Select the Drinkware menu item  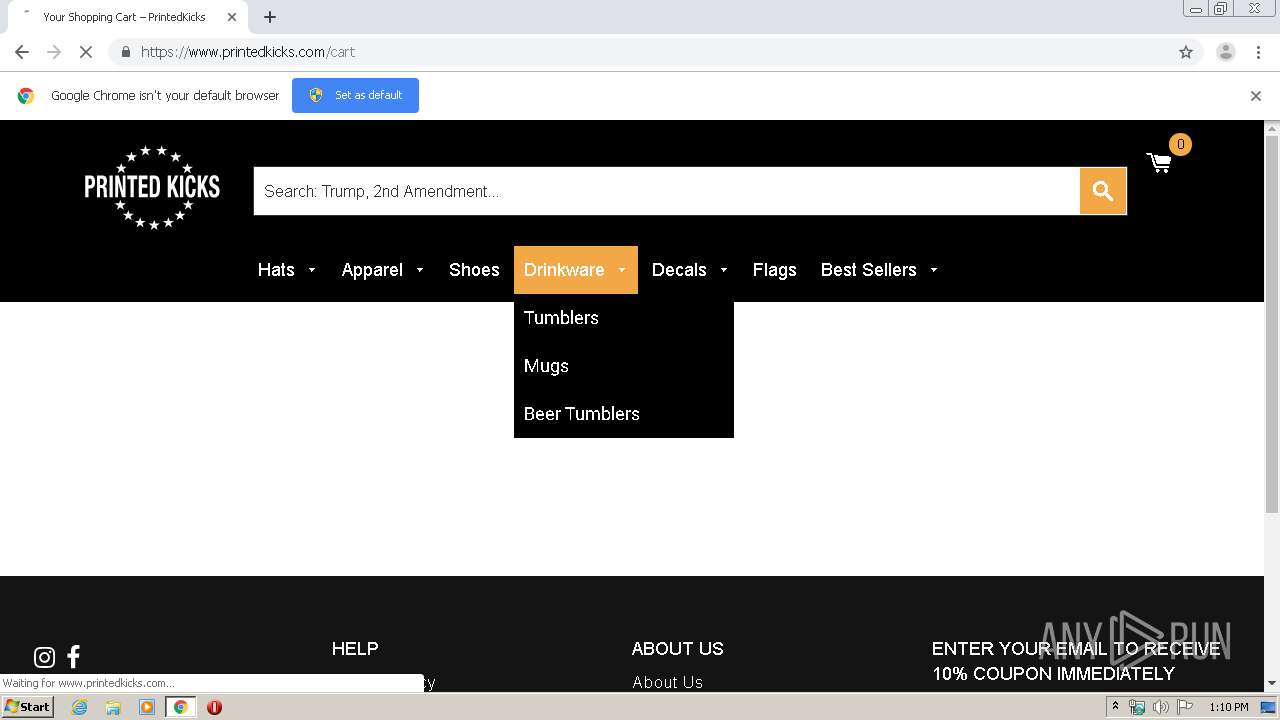(564, 270)
